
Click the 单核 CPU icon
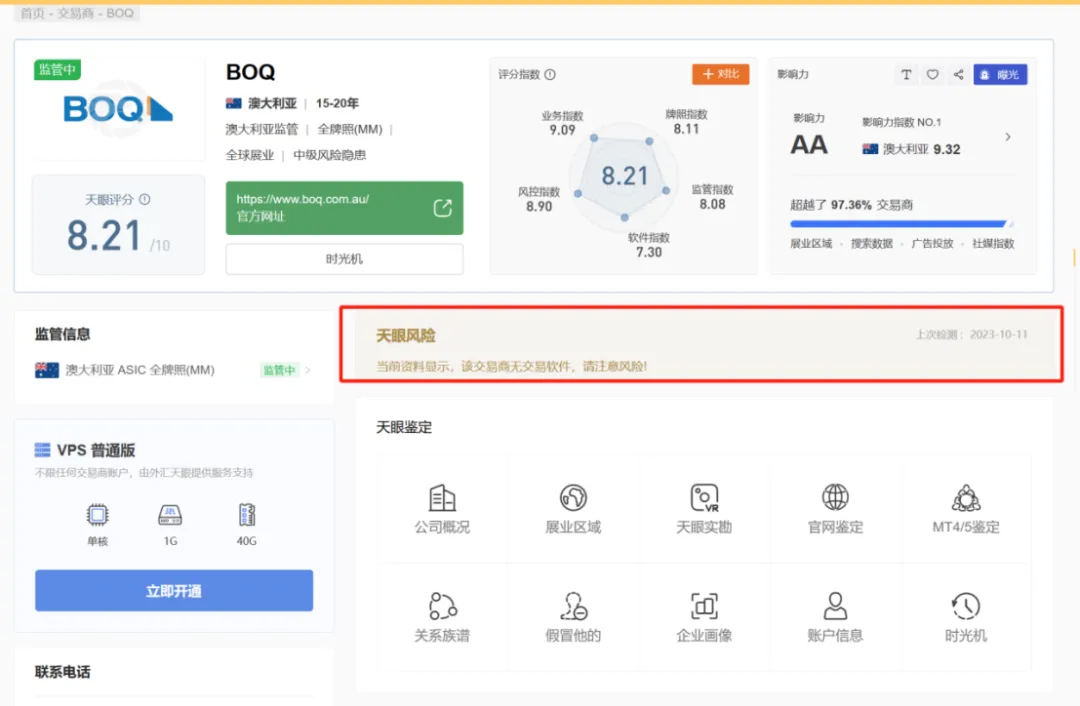97,515
